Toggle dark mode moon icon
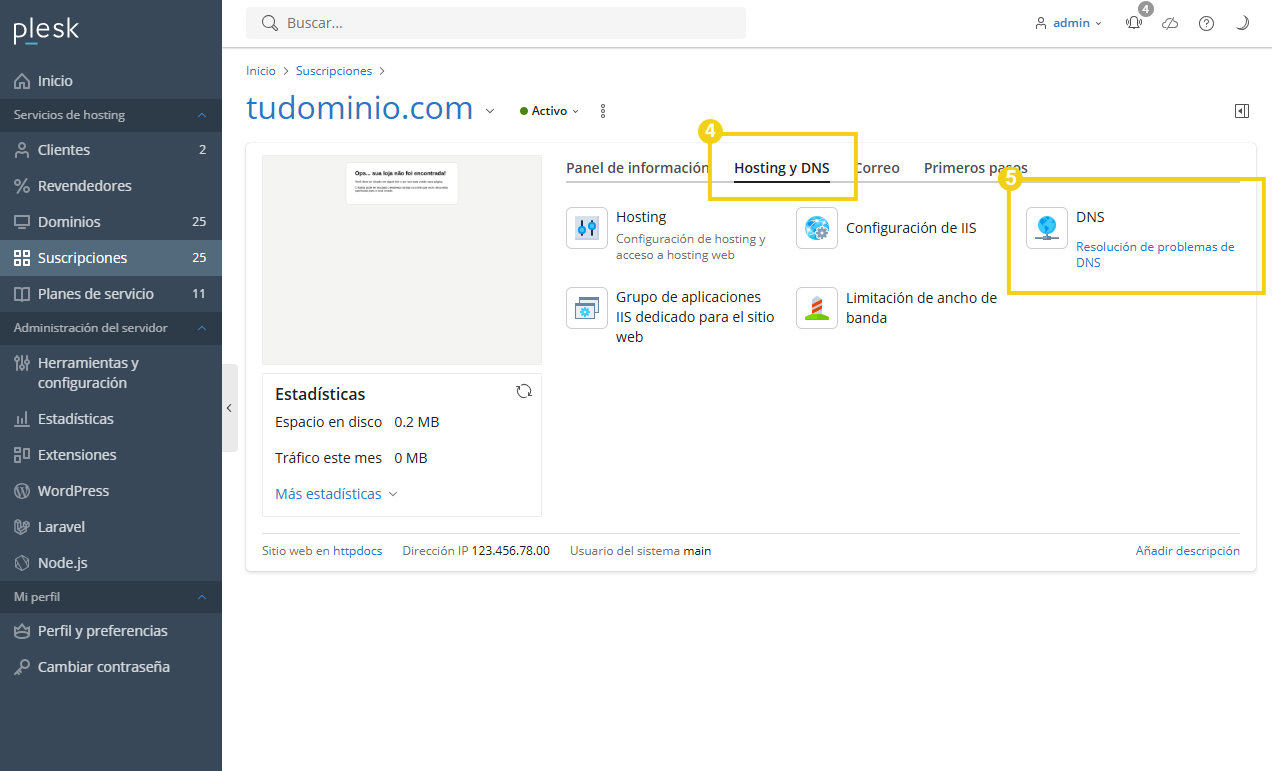Image resolution: width=1272 pixels, height=771 pixels. [x=1242, y=23]
